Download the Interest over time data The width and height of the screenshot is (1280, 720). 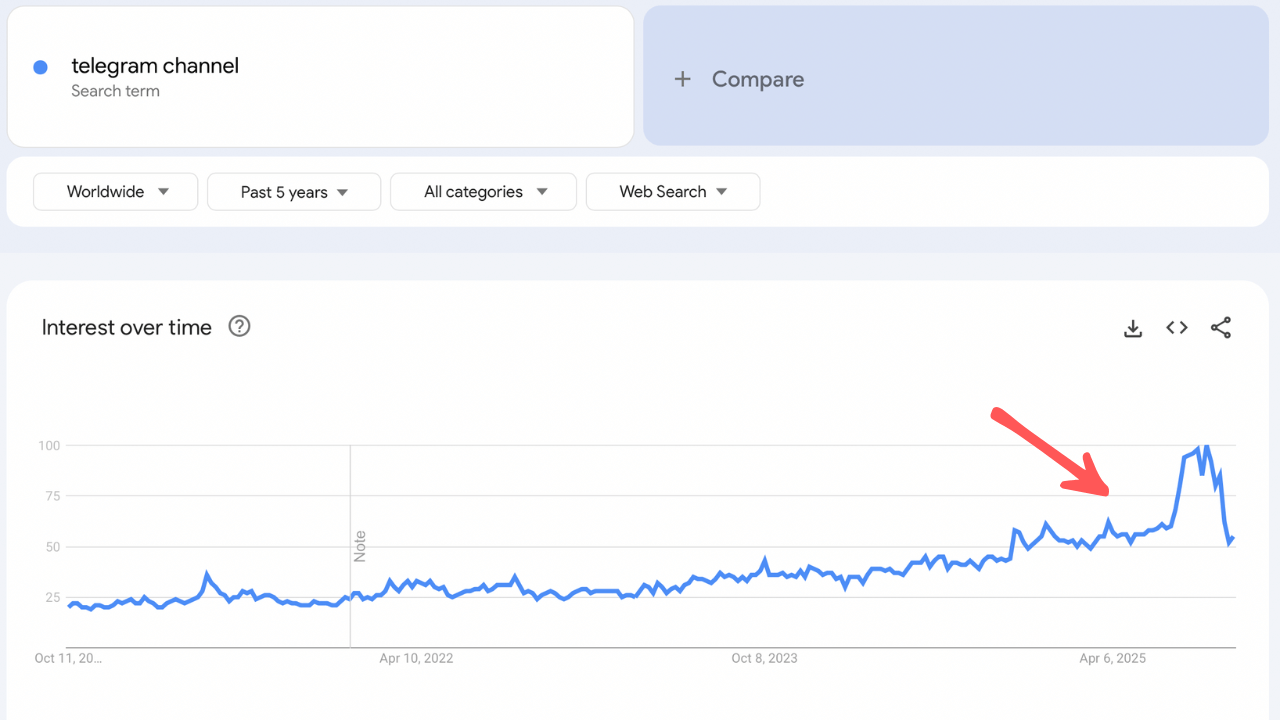pos(1133,328)
